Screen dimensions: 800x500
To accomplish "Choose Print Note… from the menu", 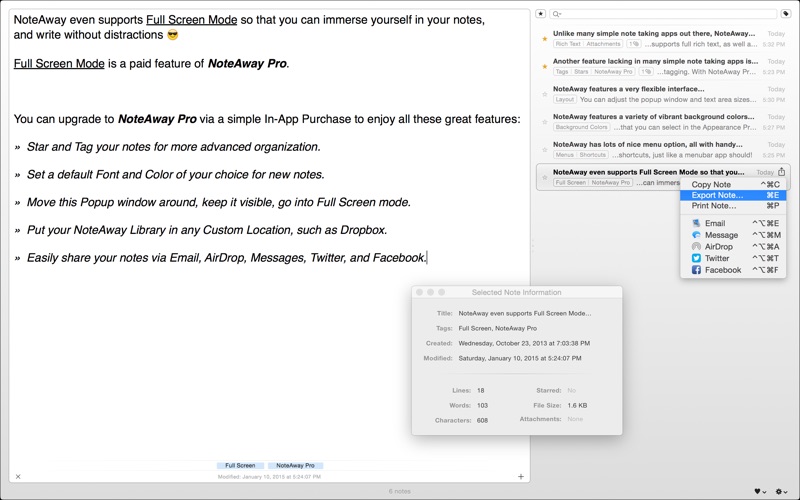I will pos(733,206).
